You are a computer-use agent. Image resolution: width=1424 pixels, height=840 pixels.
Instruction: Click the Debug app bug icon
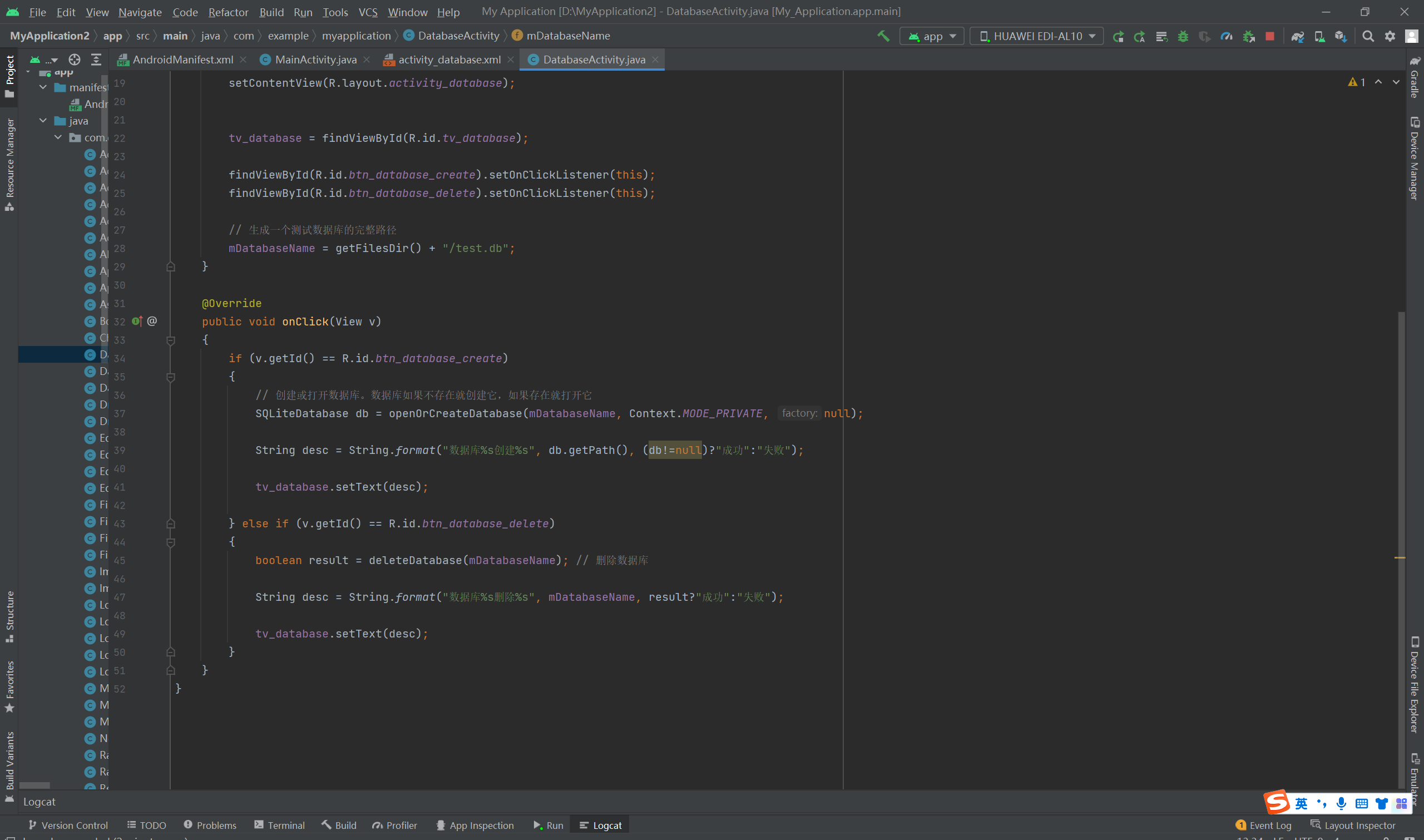pyautogui.click(x=1183, y=36)
